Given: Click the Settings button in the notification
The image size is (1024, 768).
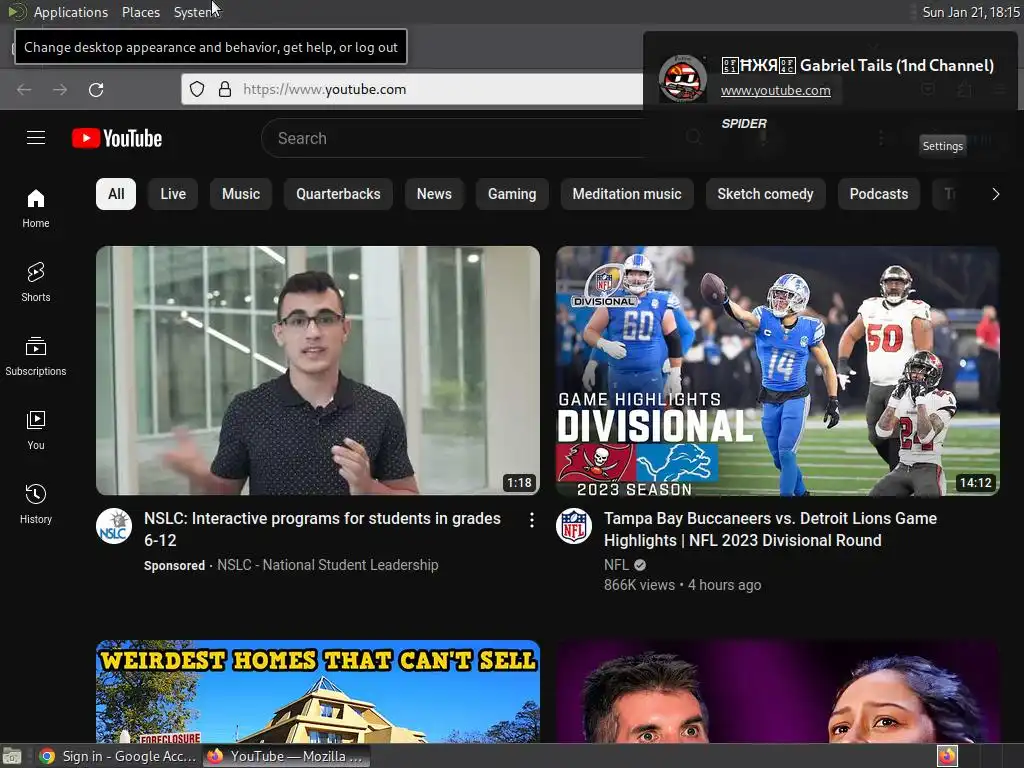Looking at the screenshot, I should point(942,146).
